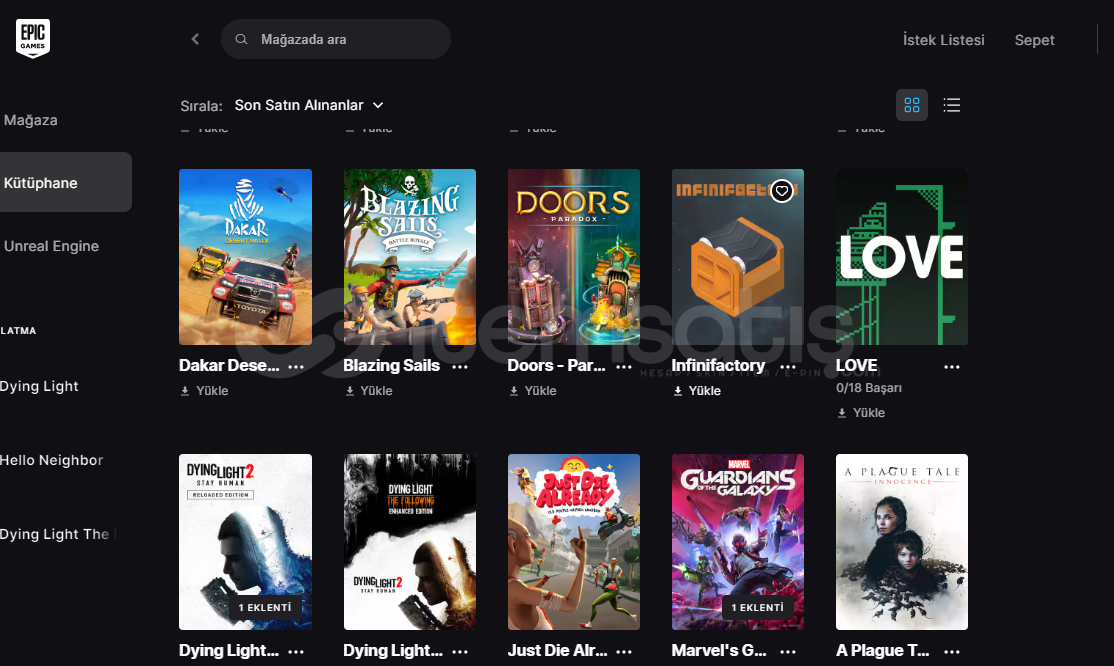Toggle the heart favorite on Infinifactory
The image size is (1114, 666).
tap(782, 190)
